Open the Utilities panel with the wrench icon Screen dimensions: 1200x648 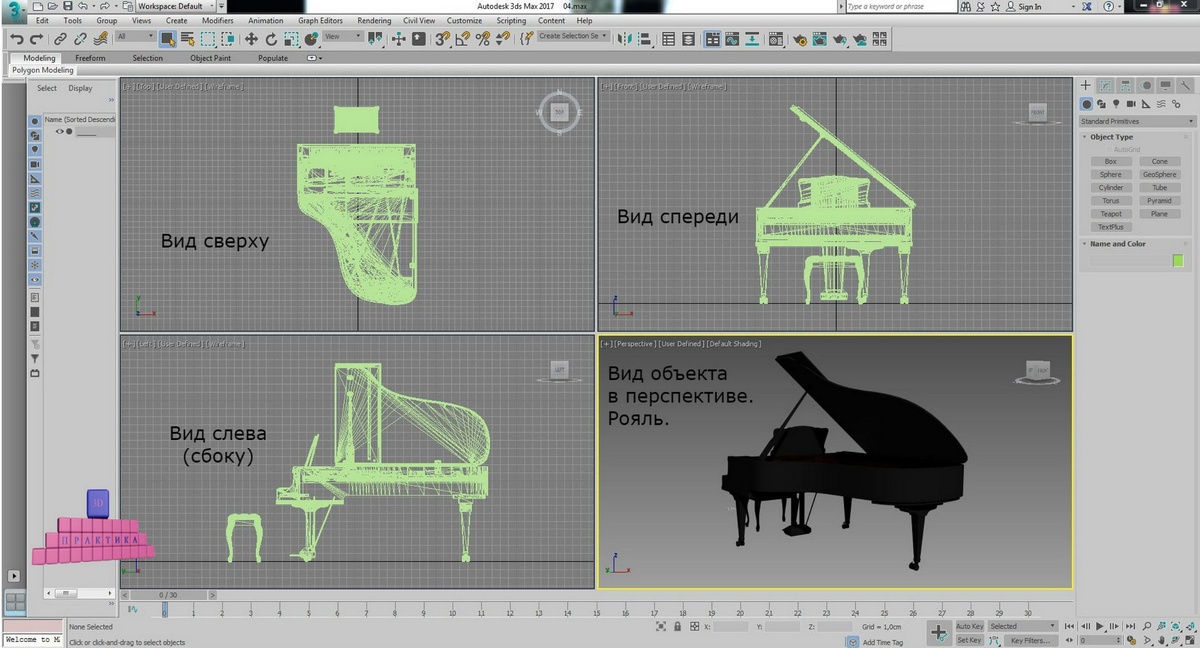click(x=1184, y=86)
